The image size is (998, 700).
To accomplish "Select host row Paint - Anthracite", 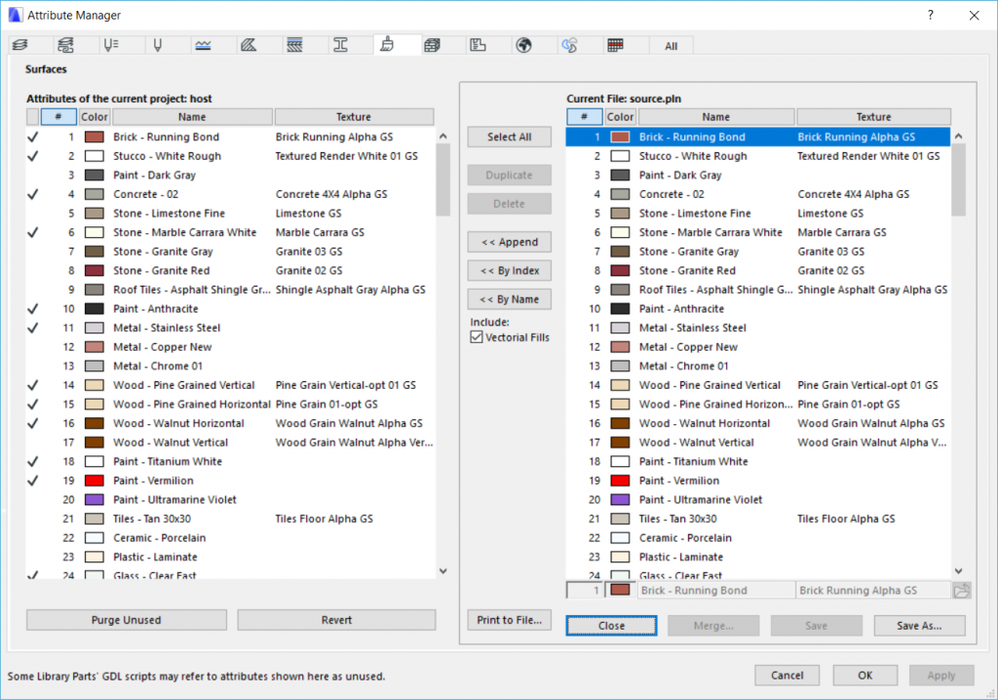I will 230,309.
